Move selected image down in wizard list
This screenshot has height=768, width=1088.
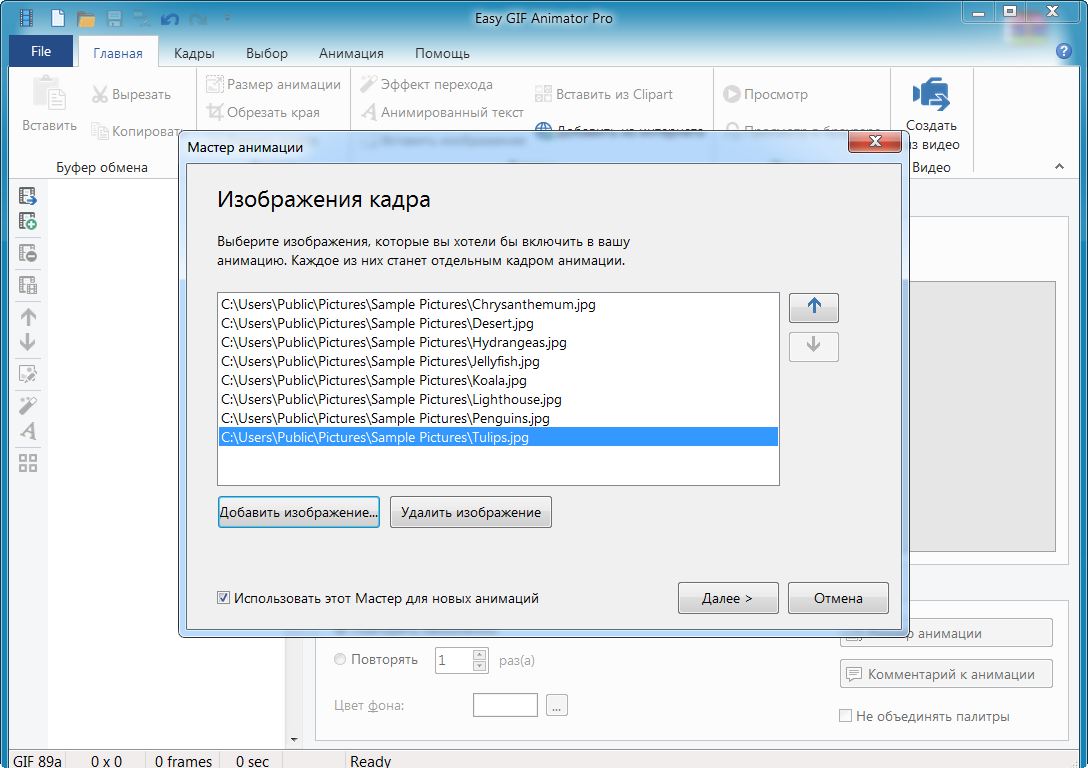pos(814,346)
